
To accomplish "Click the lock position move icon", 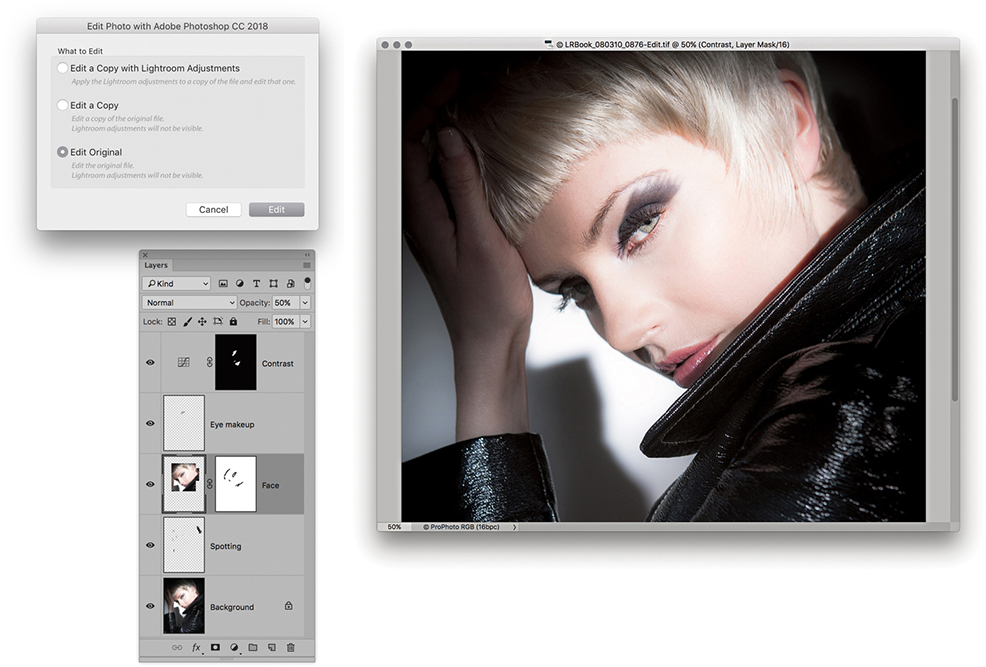I will coord(202,322).
